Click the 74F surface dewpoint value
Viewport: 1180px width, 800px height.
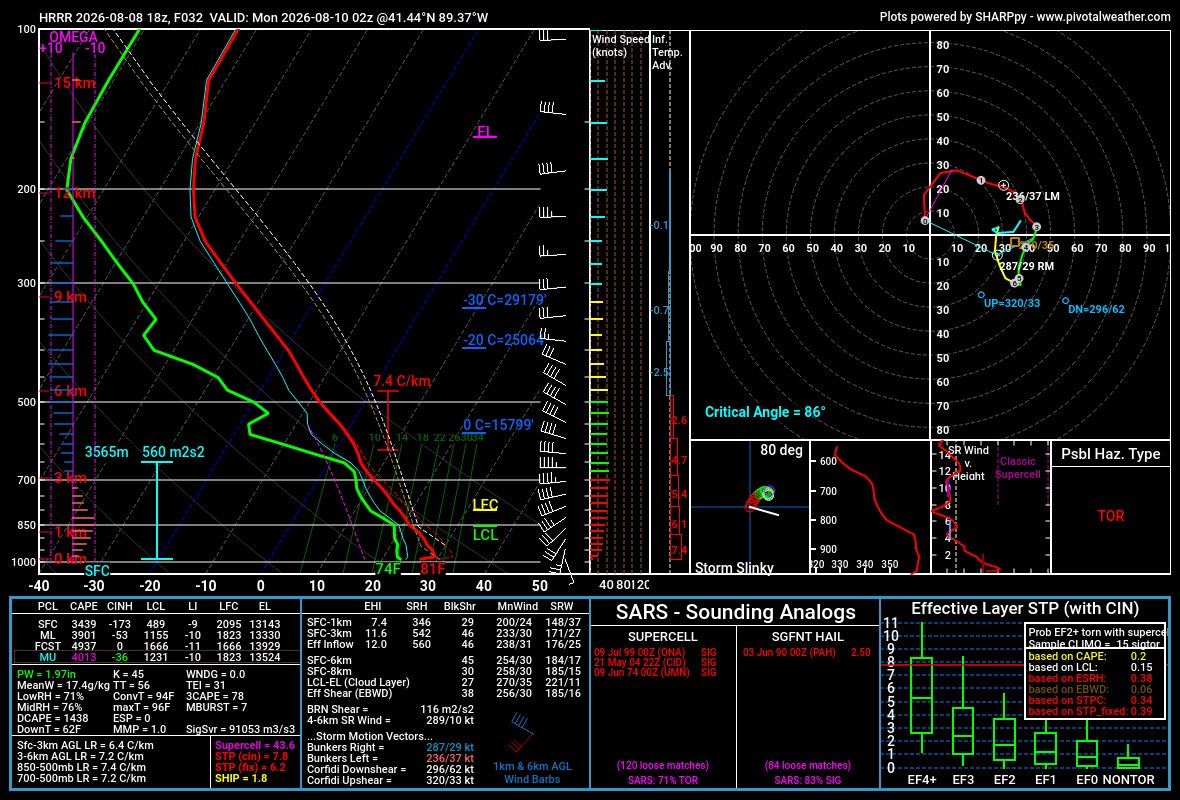(x=388, y=569)
